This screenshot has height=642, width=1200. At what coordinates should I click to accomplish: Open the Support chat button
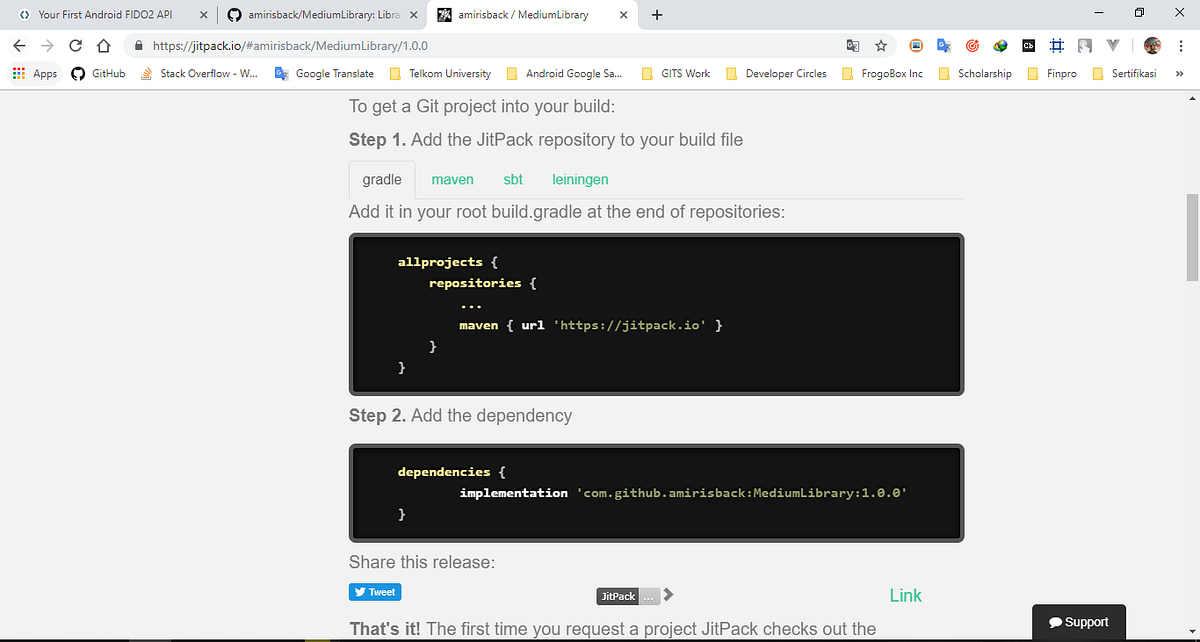1078,621
